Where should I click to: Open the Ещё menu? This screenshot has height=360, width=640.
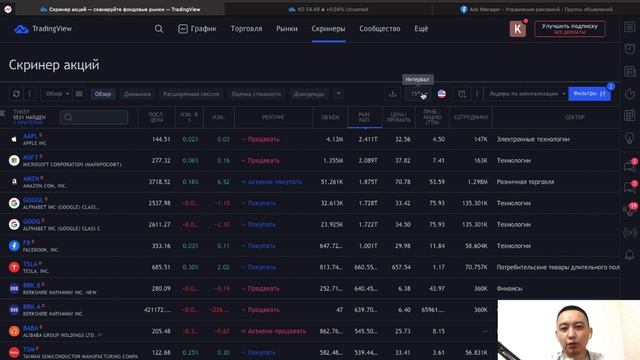pos(421,29)
